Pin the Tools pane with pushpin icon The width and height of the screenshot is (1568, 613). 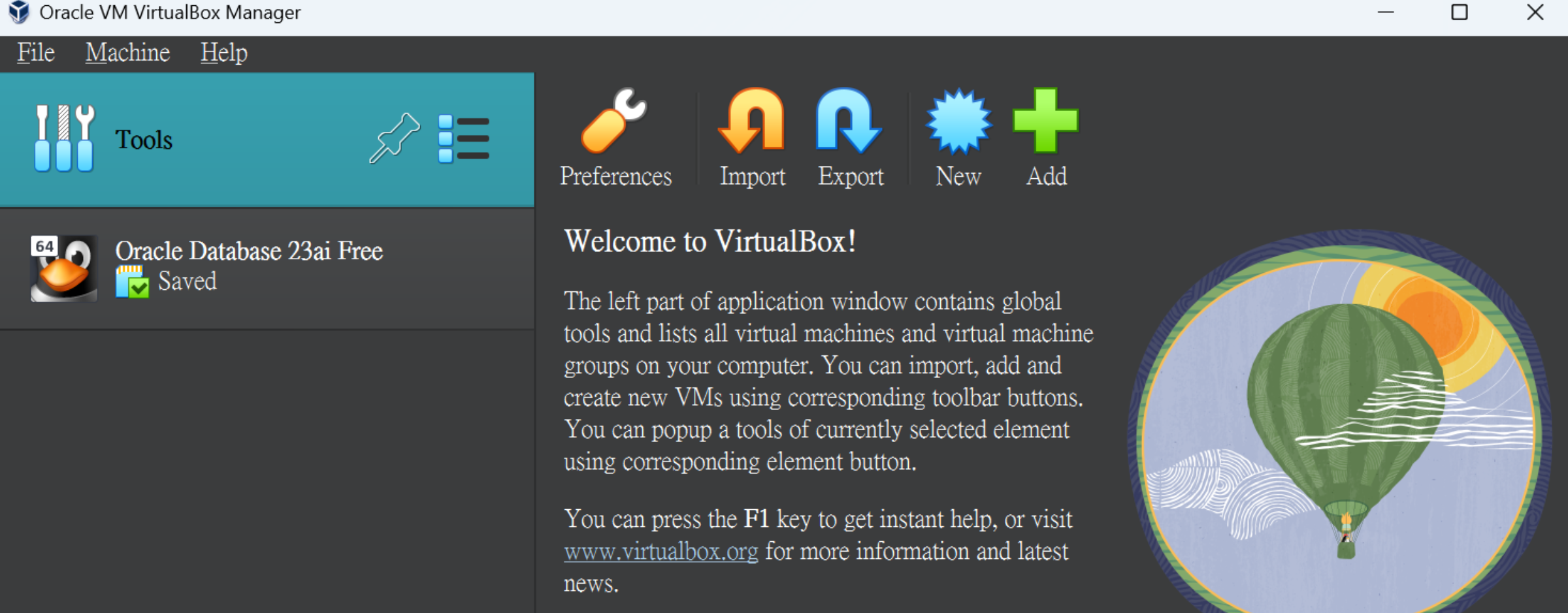pos(395,138)
